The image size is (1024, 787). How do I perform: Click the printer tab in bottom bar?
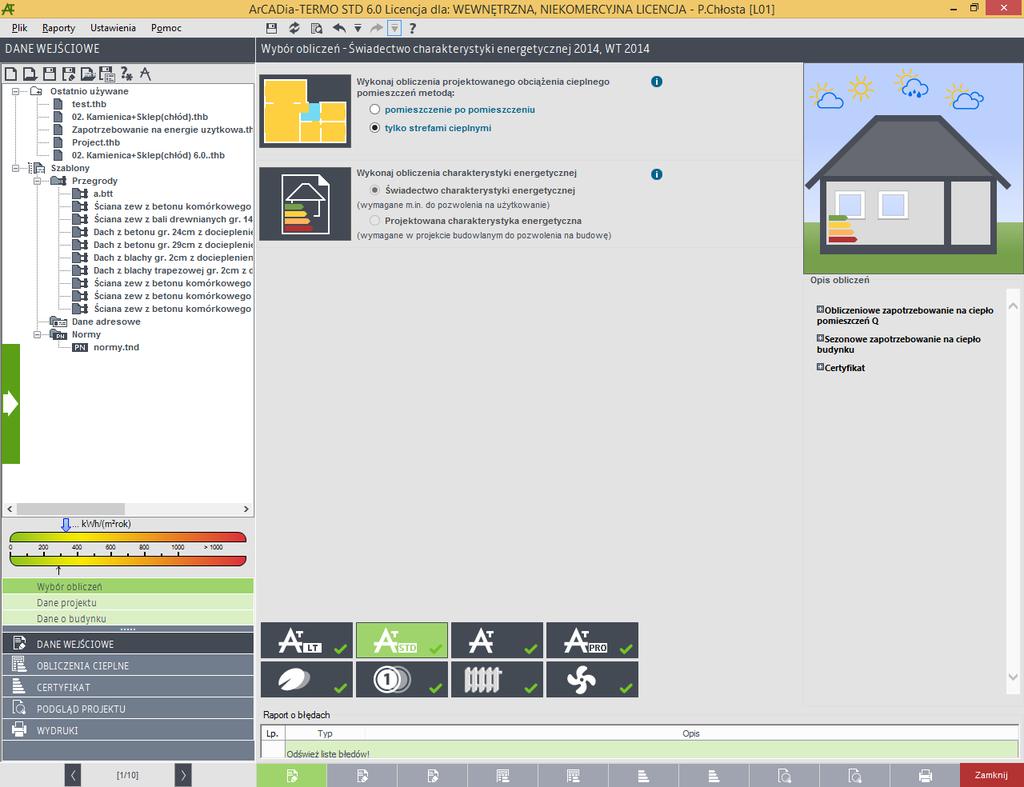(925, 775)
